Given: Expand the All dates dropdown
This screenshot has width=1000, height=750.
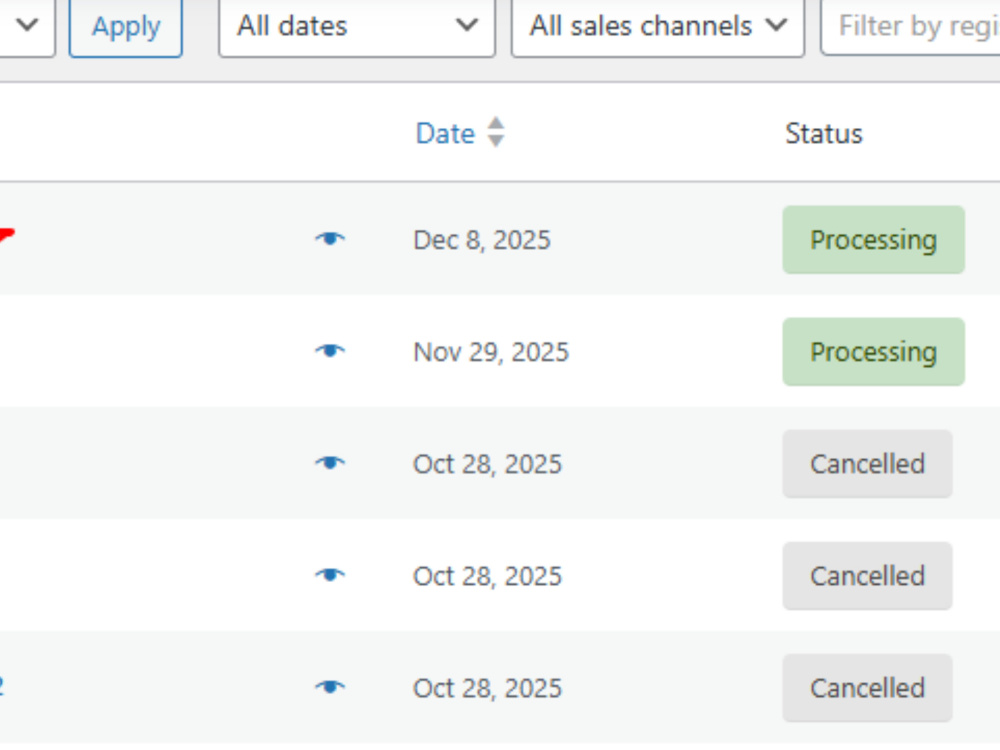Looking at the screenshot, I should (x=357, y=27).
